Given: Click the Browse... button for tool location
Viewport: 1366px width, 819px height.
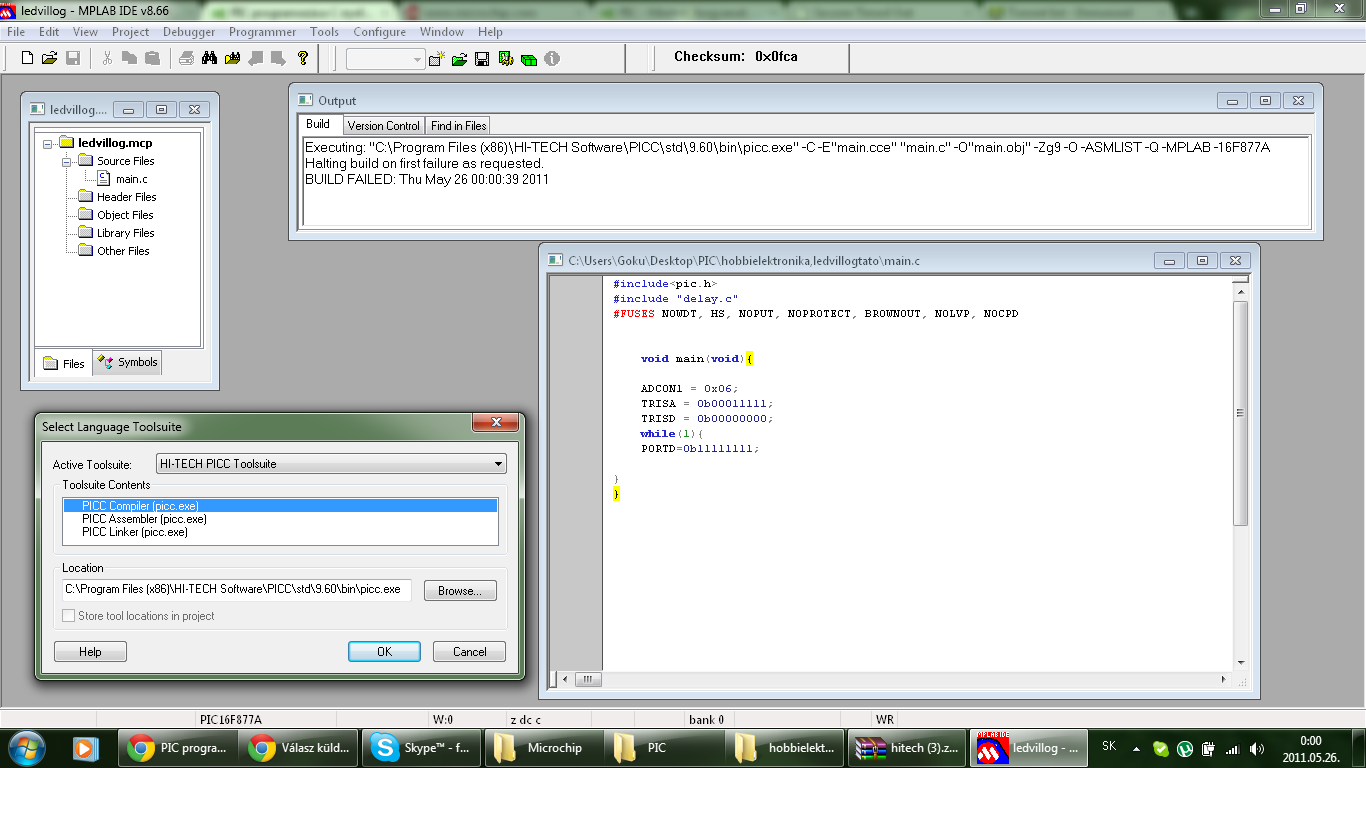Looking at the screenshot, I should pos(460,591).
